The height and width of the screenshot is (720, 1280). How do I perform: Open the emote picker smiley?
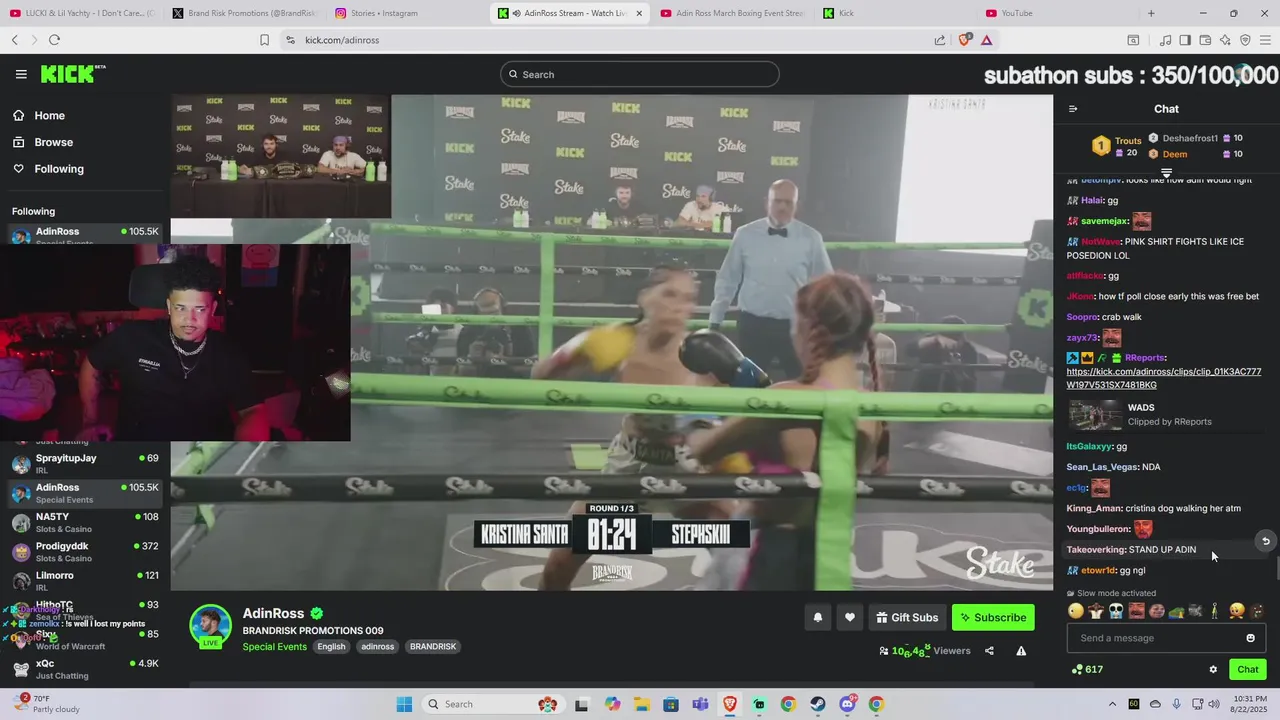pyautogui.click(x=1250, y=638)
